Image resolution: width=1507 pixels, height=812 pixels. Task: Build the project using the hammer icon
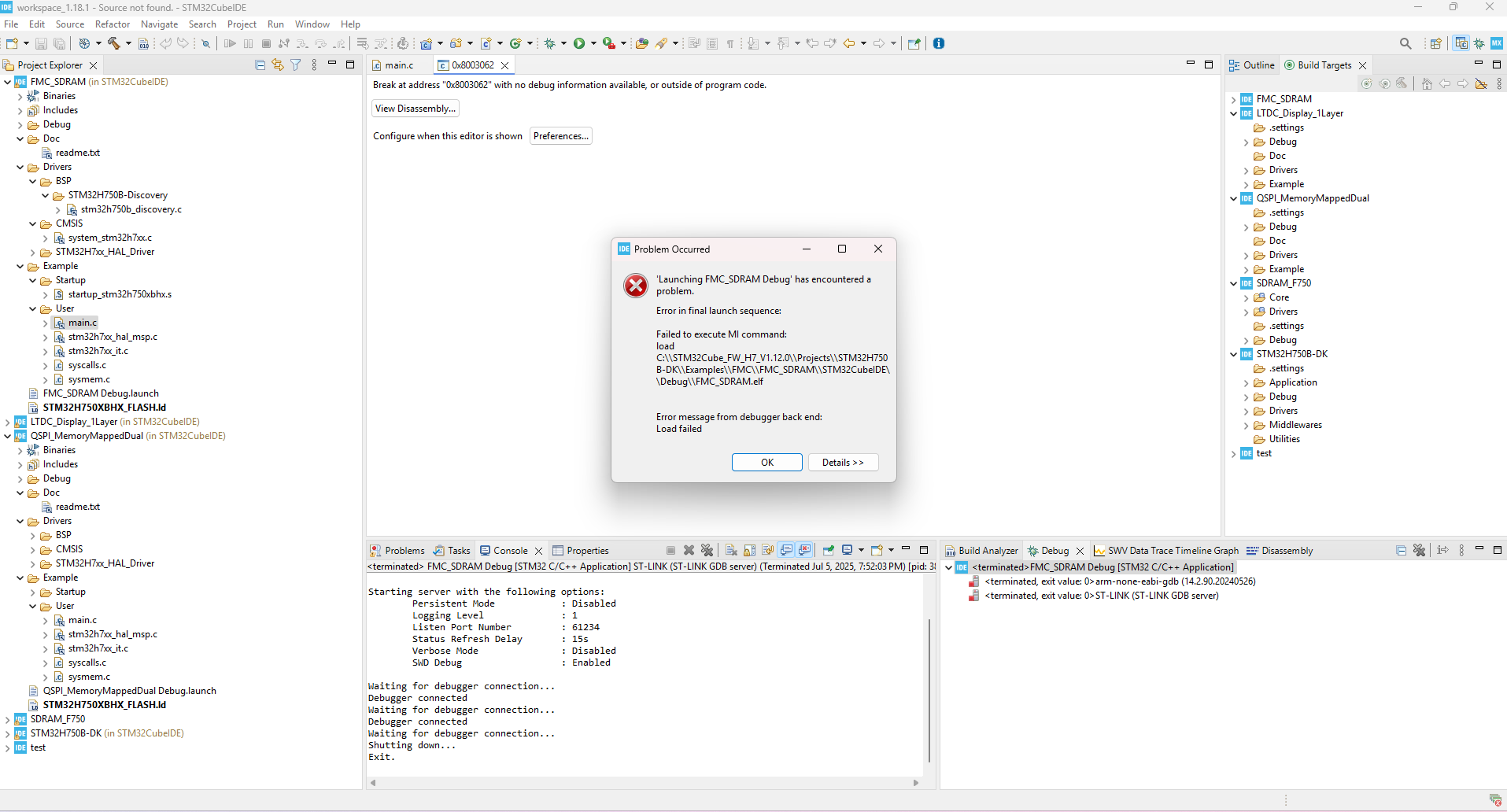click(x=114, y=43)
